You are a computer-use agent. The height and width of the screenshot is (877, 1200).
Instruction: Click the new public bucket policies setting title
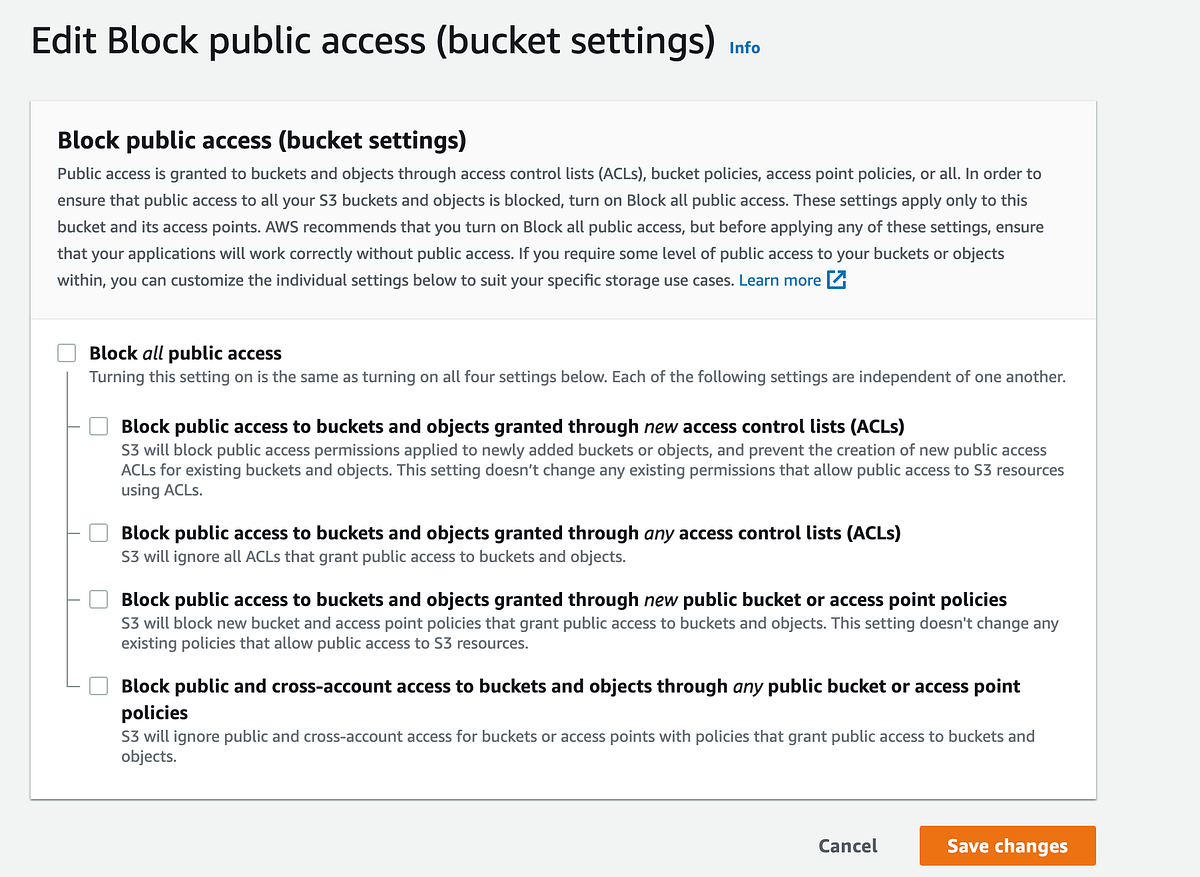562,598
